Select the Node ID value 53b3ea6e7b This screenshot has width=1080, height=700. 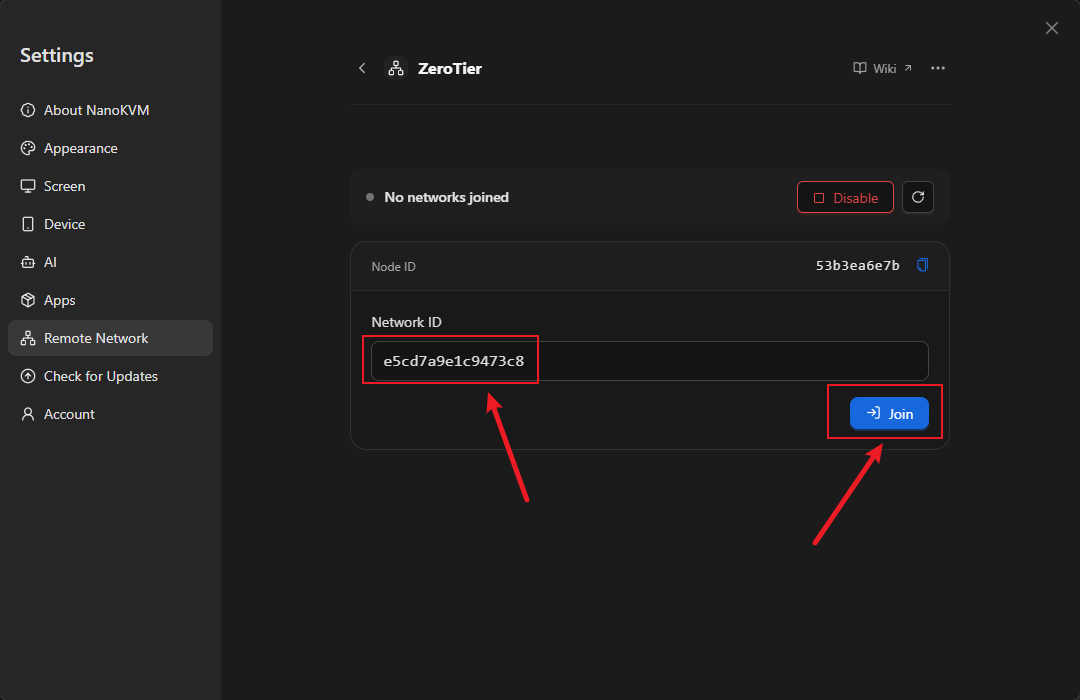[858, 266]
